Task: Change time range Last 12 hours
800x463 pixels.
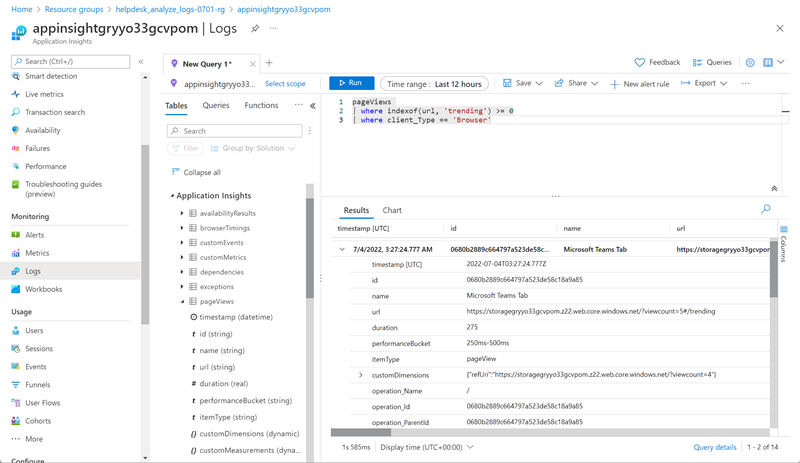Action: point(434,84)
